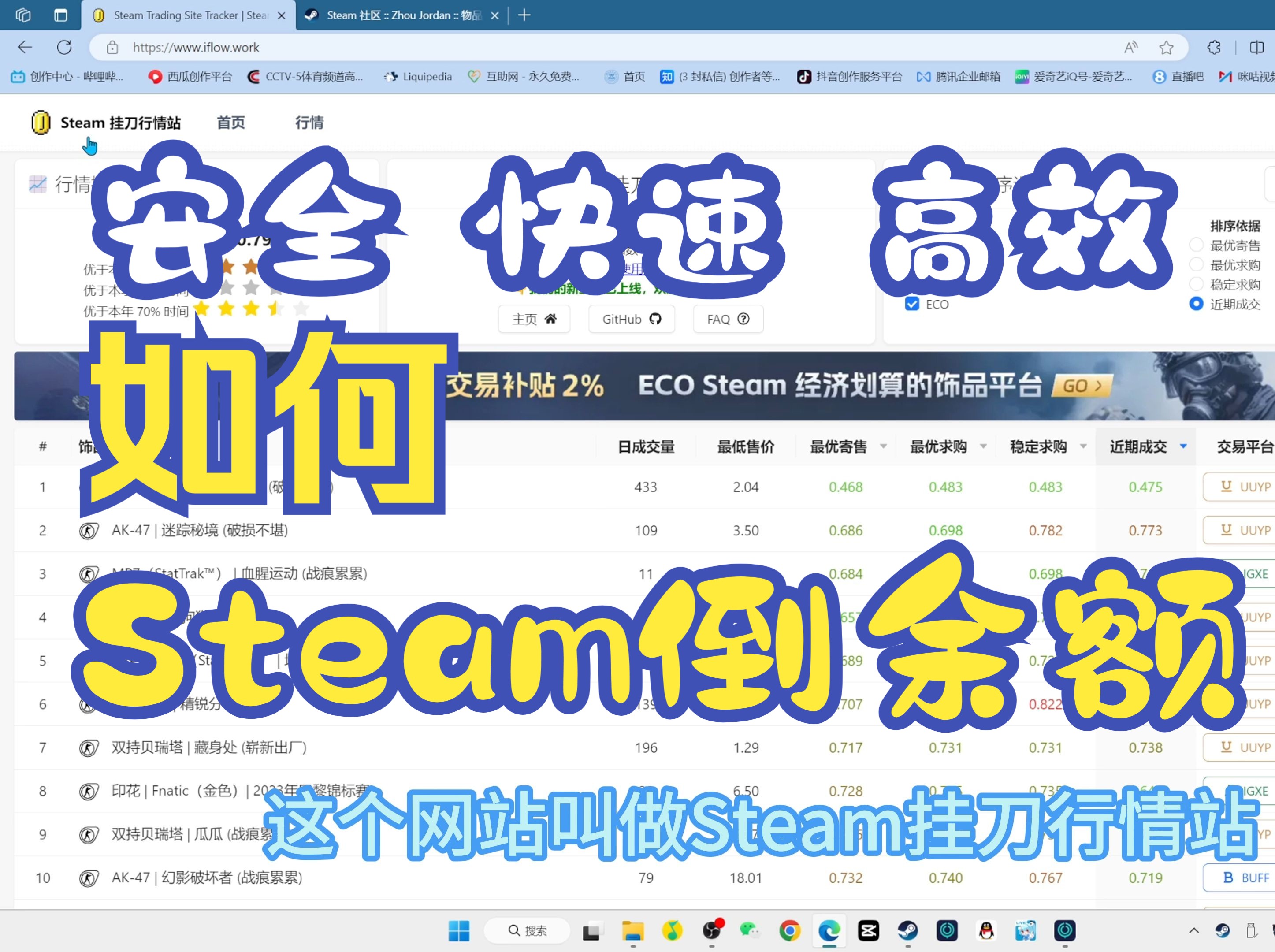The height and width of the screenshot is (952, 1275).
Task: Add this page to favorites with star icon
Action: pyautogui.click(x=1166, y=47)
